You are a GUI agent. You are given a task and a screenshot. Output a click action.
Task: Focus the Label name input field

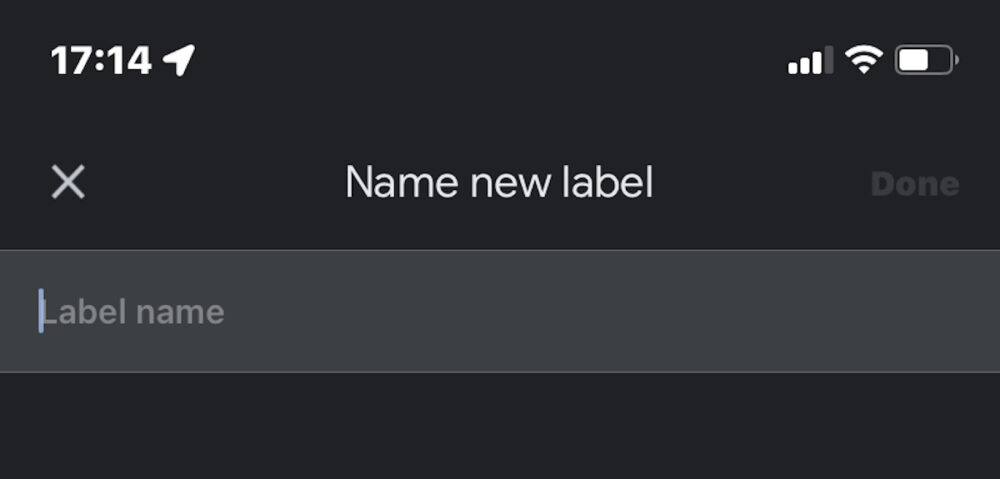pos(500,311)
